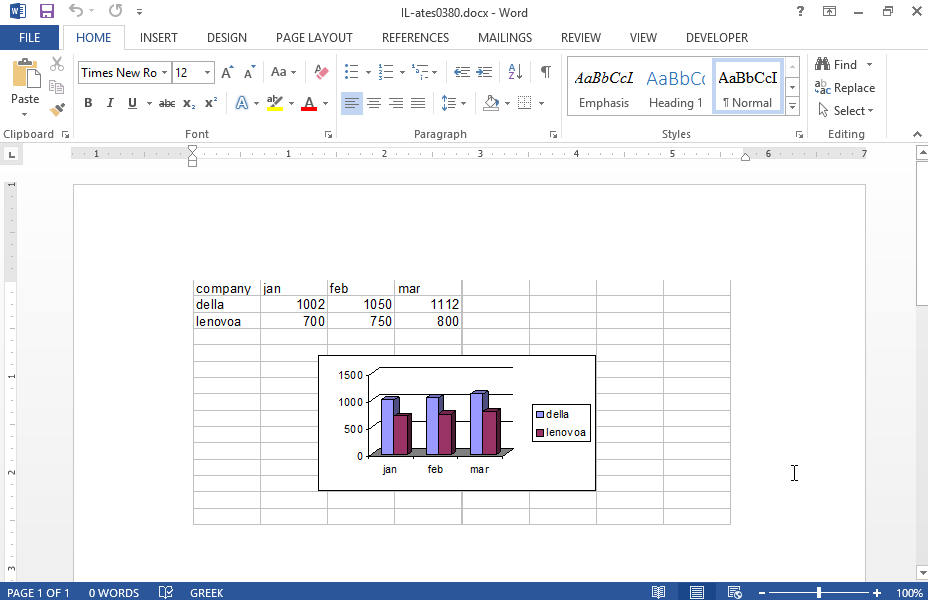Switch to Web Layout view
The image size is (928, 600).
point(734,592)
